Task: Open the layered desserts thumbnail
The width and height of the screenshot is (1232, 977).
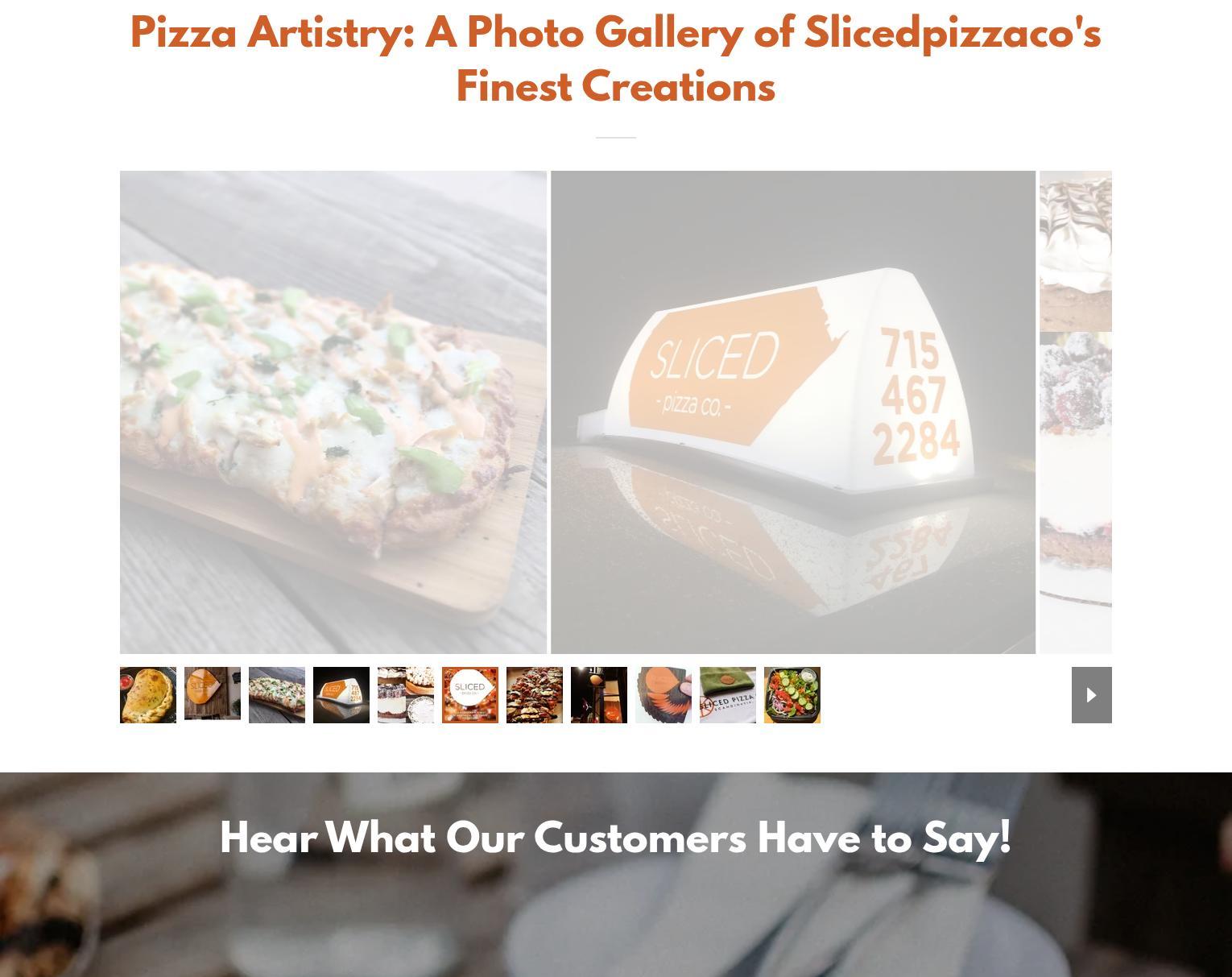Action: (x=406, y=695)
